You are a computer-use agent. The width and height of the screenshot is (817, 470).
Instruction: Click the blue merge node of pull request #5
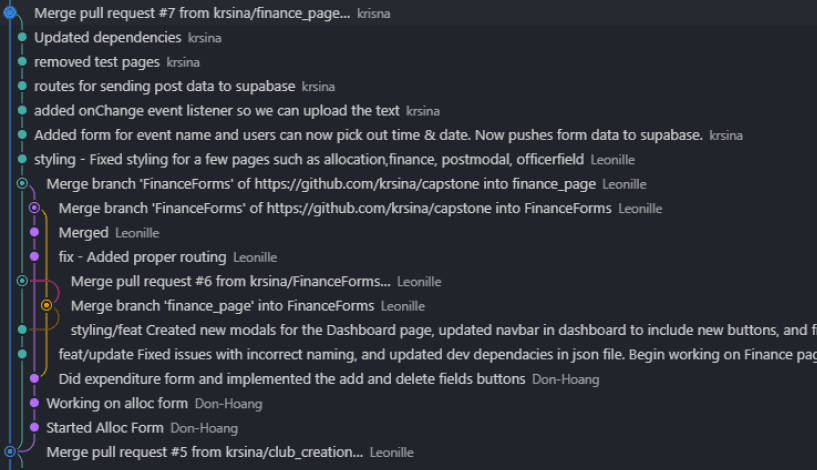click(x=10, y=451)
